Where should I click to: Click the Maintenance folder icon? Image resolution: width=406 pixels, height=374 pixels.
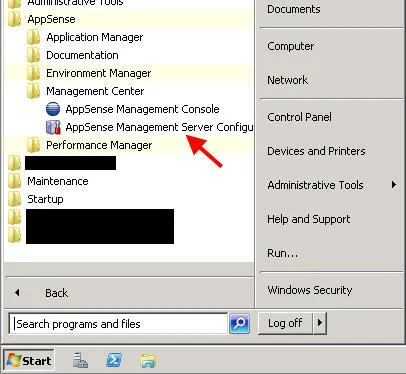14,181
